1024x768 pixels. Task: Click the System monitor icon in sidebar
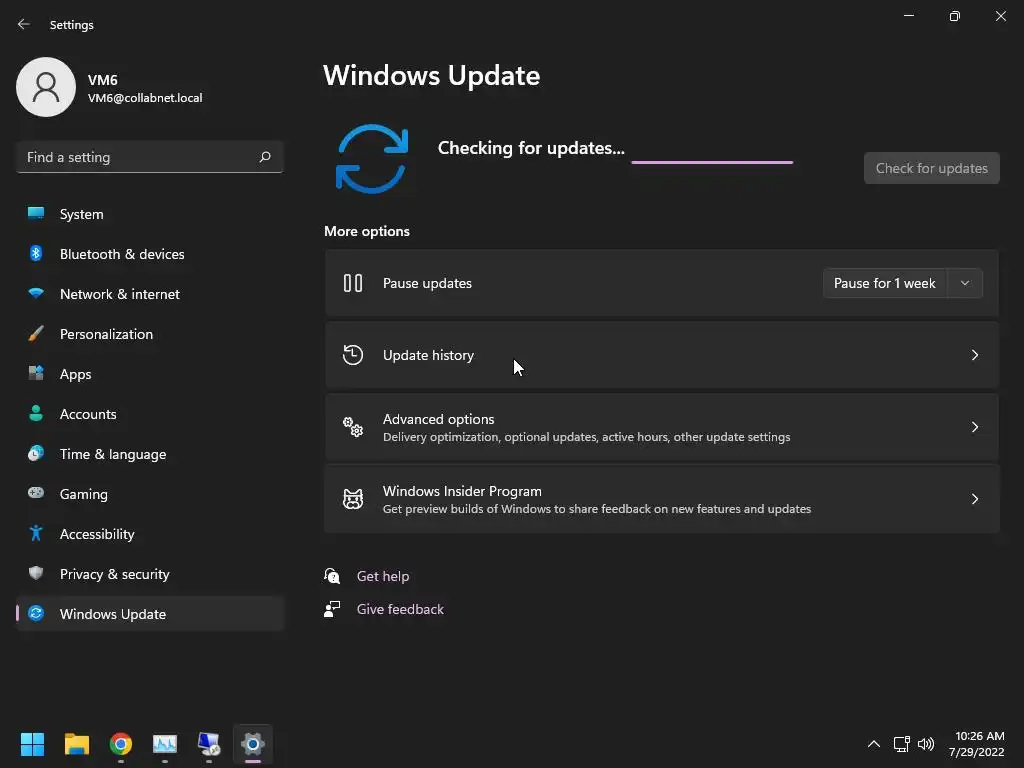pos(36,214)
